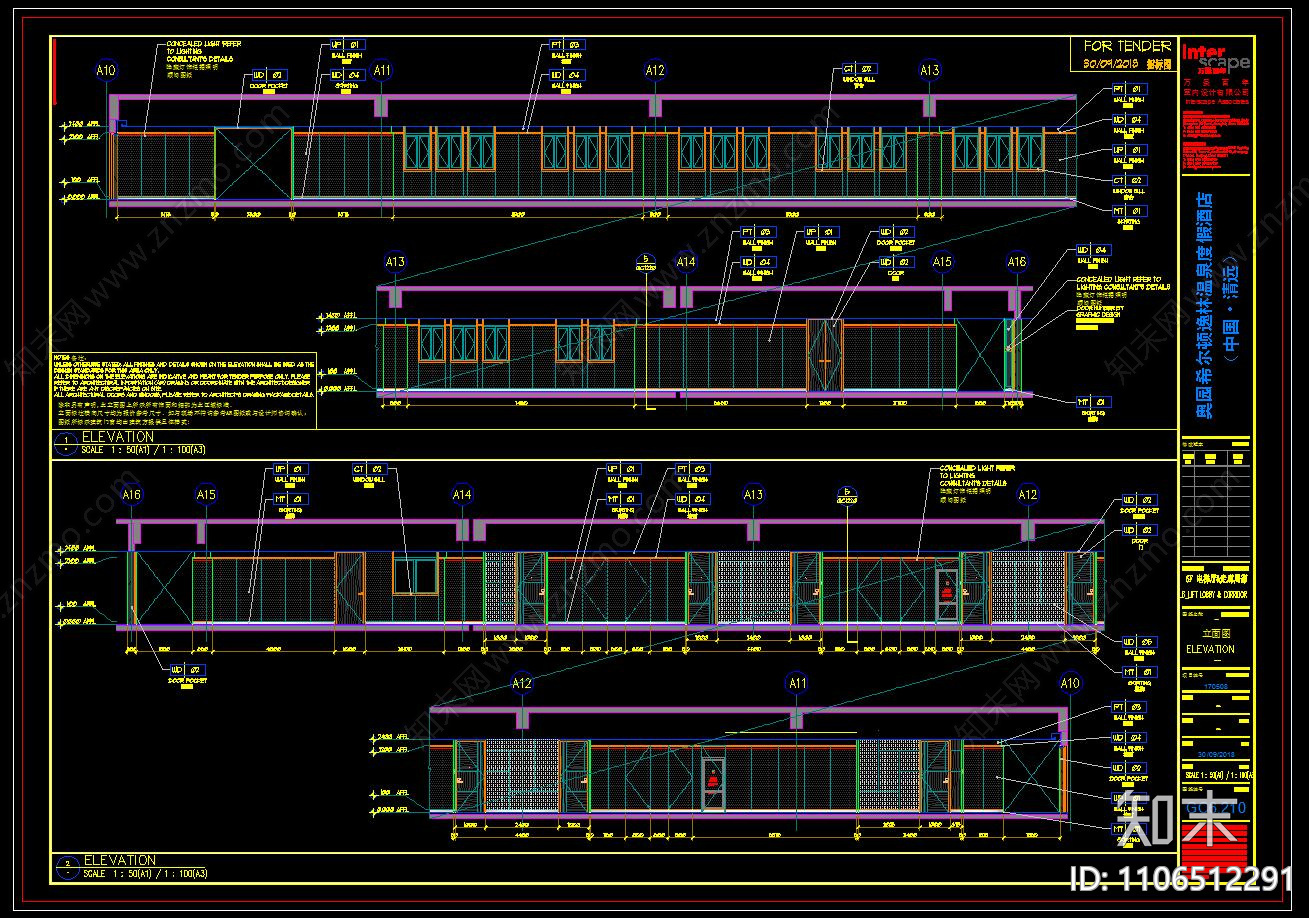Click the 30/09/2018 date under FOR TENDER
1309x918 pixels.
pyautogui.click(x=1112, y=62)
